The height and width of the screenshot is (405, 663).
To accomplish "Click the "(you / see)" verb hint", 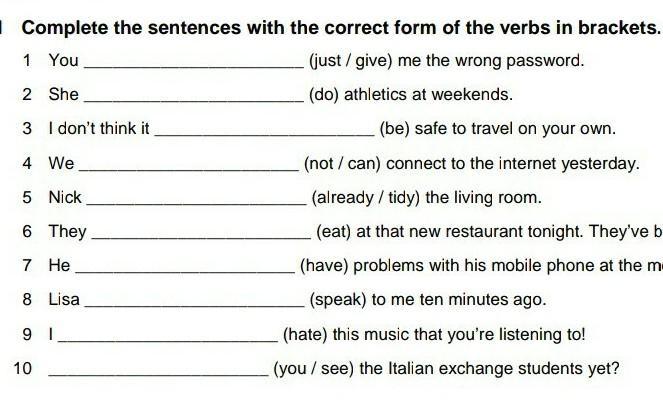I will 314,369.
